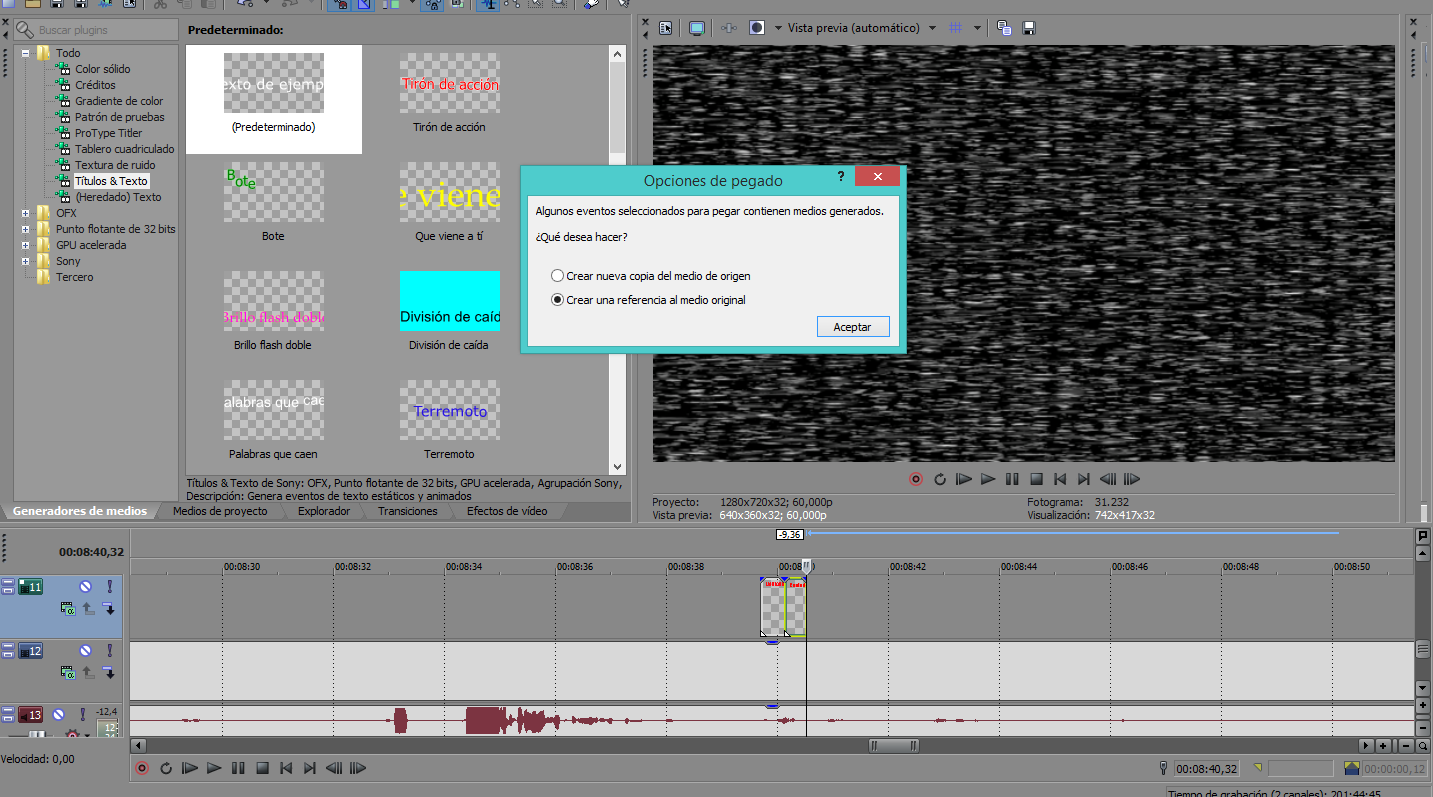
Task: Solo video track 12
Action: coord(109,651)
